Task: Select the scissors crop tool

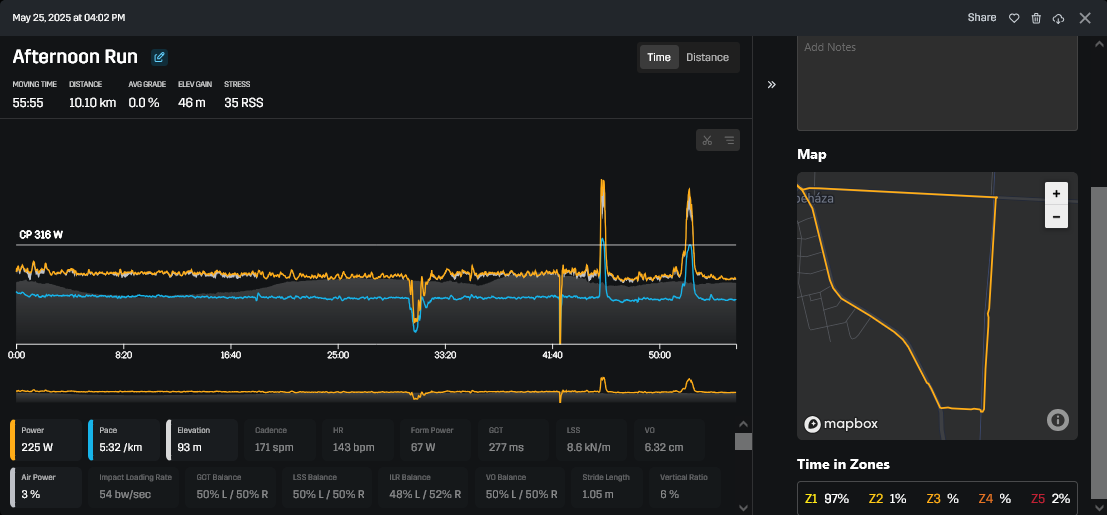Action: click(707, 140)
